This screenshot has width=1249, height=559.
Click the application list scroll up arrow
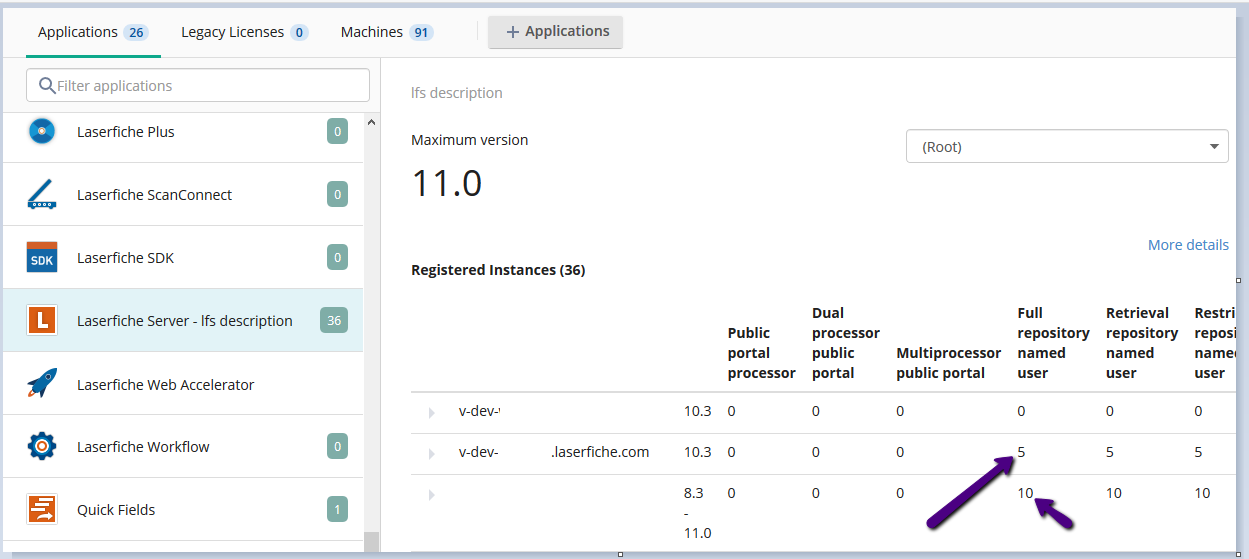[371, 123]
